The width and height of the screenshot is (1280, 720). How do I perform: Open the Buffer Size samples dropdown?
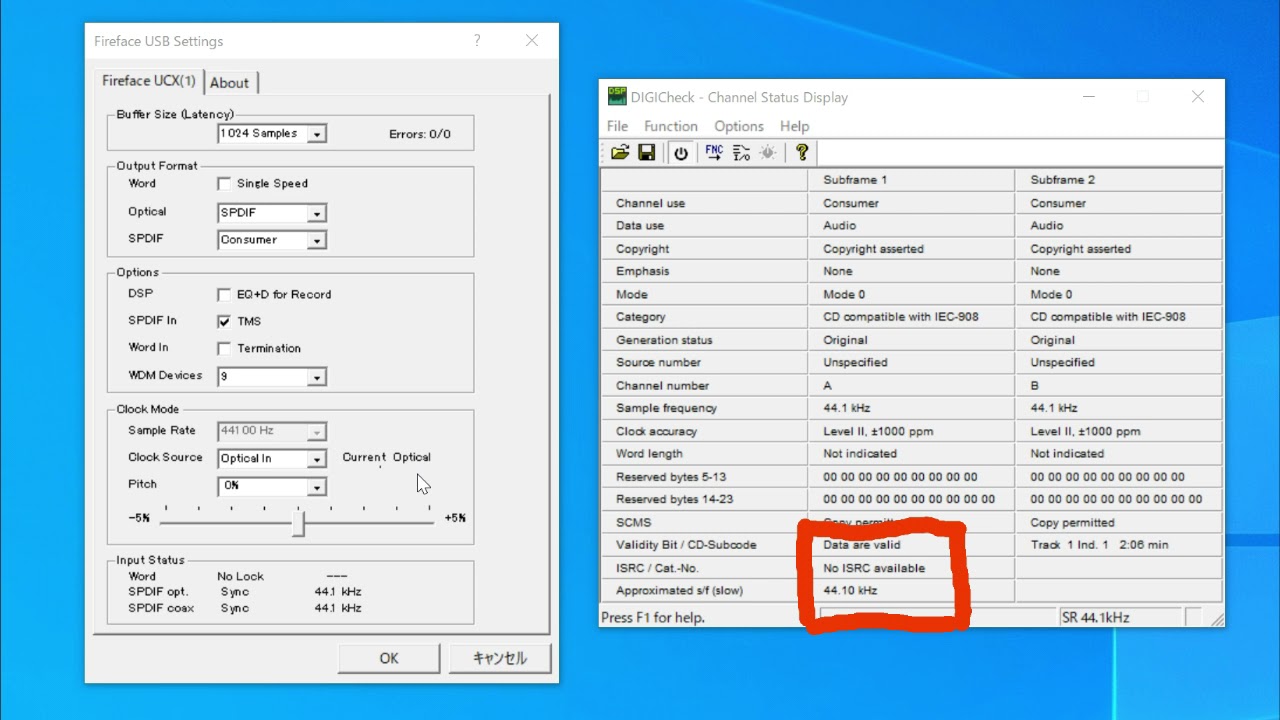click(316, 134)
